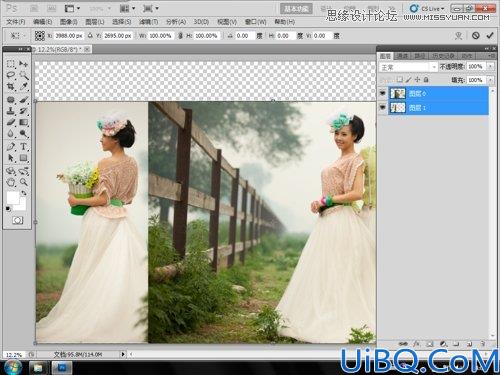Screen dimensions: 500x375
Task: Select the Pen tool
Action: [x=11, y=147]
